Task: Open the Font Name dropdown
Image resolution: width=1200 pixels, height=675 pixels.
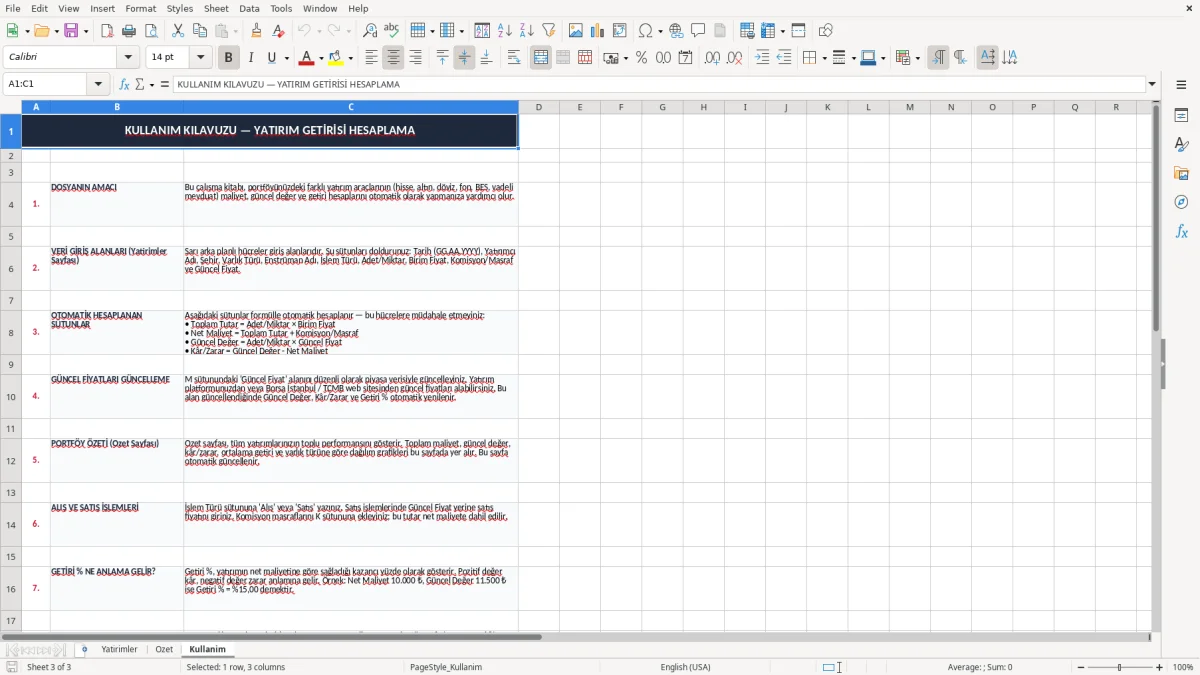Action: 127,58
